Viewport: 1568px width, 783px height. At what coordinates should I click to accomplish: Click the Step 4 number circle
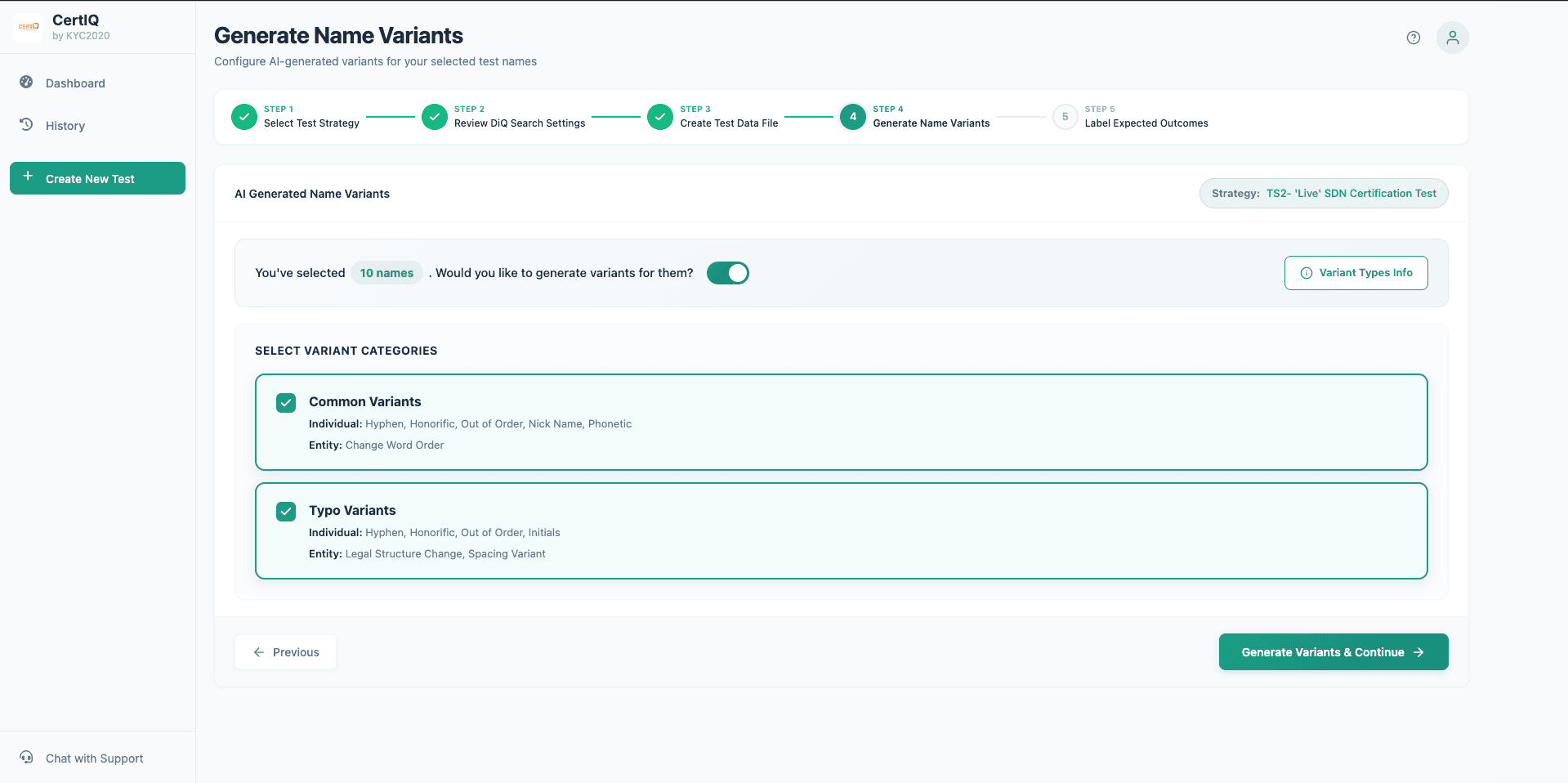point(853,117)
